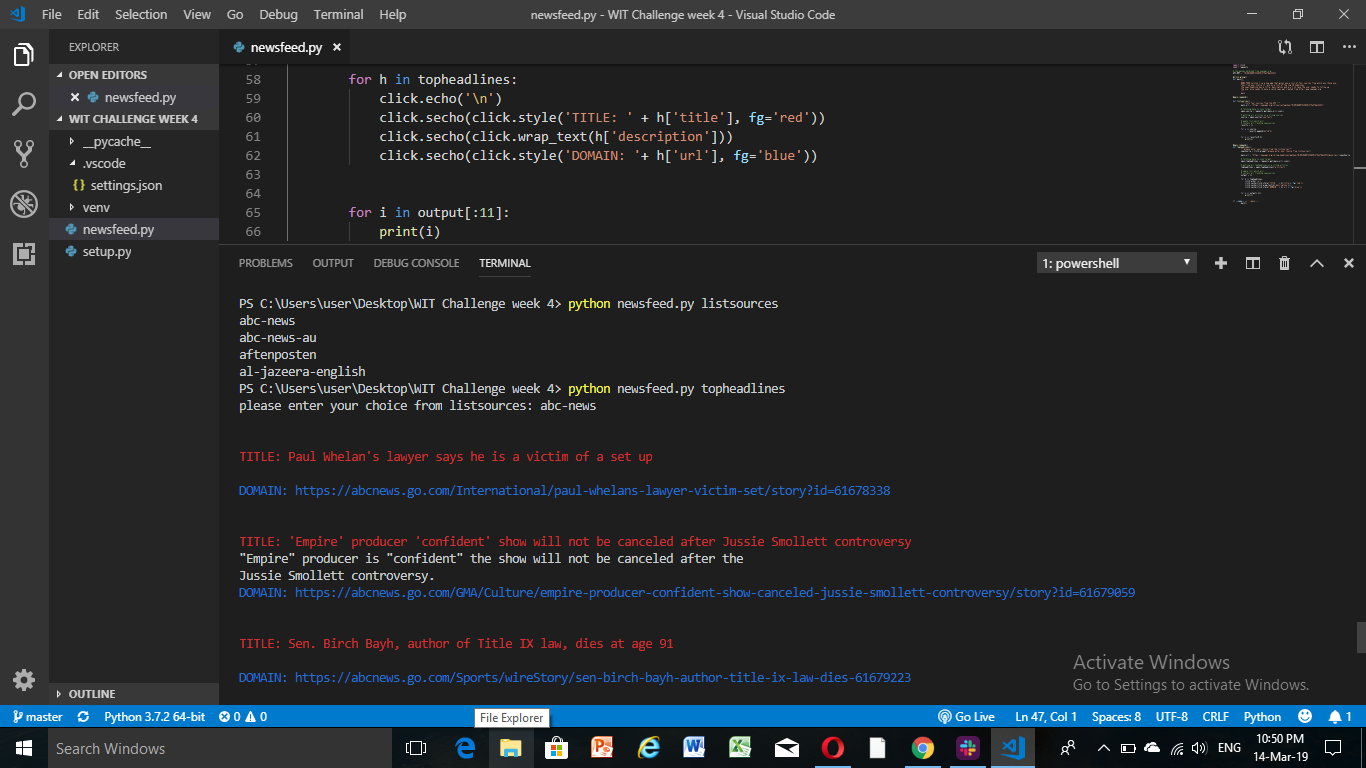Switch to the Output tab
1366x768 pixels.
point(333,263)
